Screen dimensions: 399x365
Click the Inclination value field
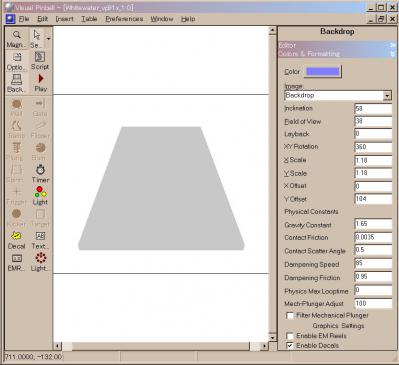[x=373, y=109]
